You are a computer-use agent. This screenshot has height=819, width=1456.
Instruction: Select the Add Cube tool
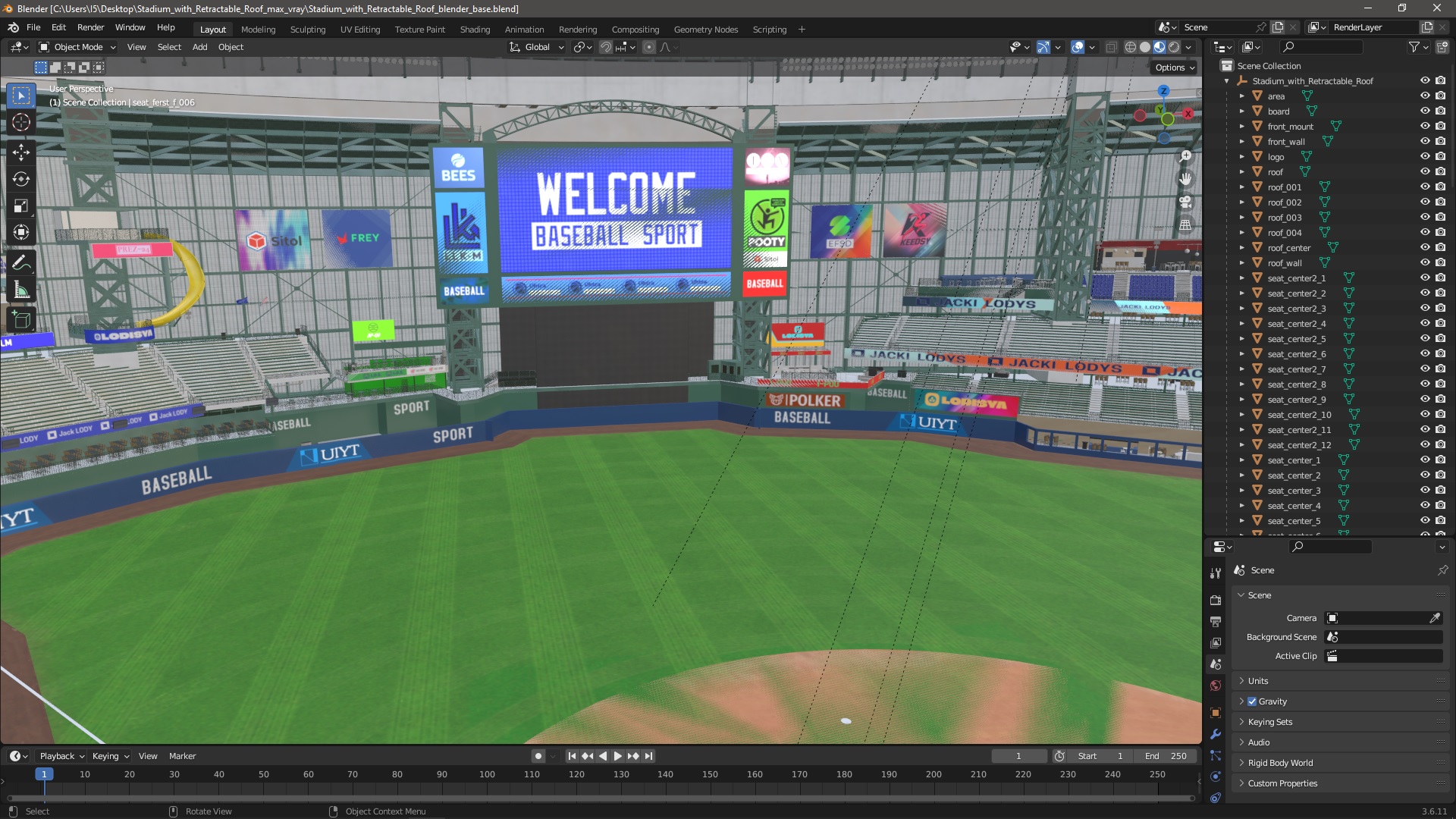21,320
